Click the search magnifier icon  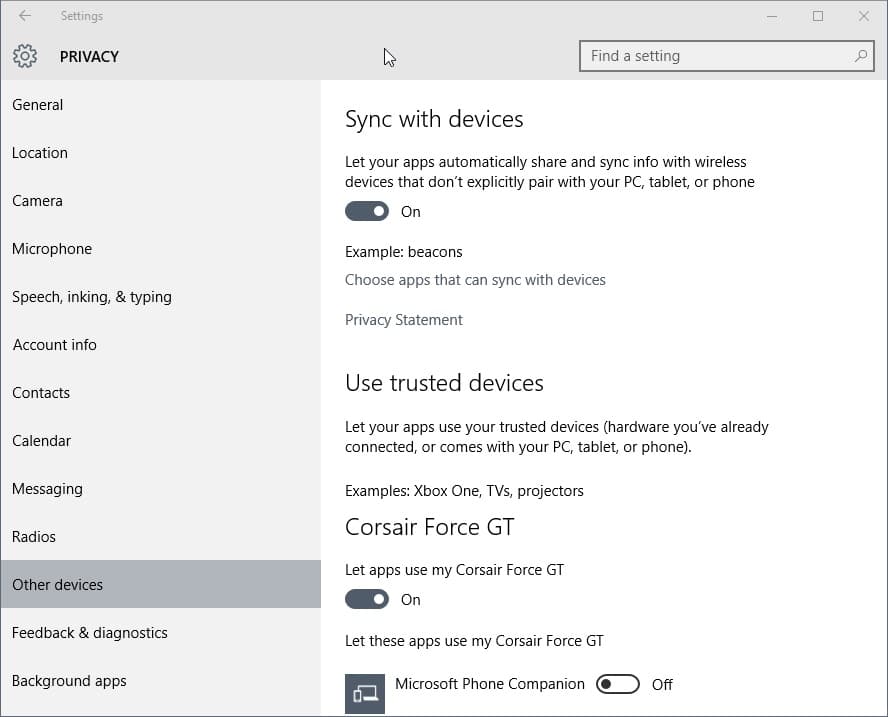pos(860,56)
